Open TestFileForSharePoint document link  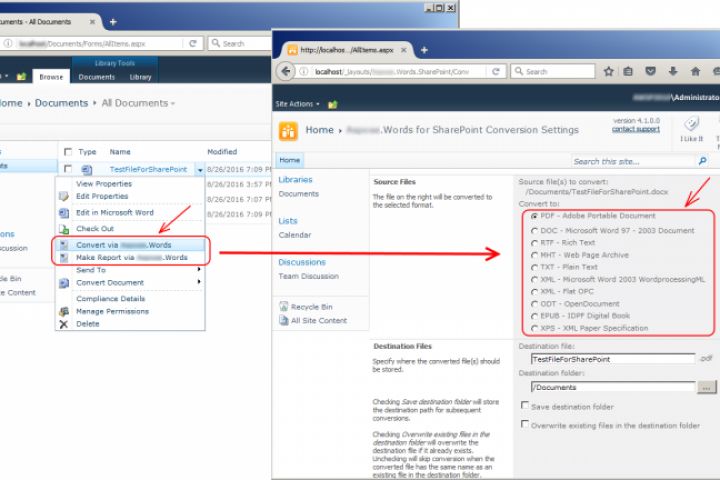click(148, 169)
